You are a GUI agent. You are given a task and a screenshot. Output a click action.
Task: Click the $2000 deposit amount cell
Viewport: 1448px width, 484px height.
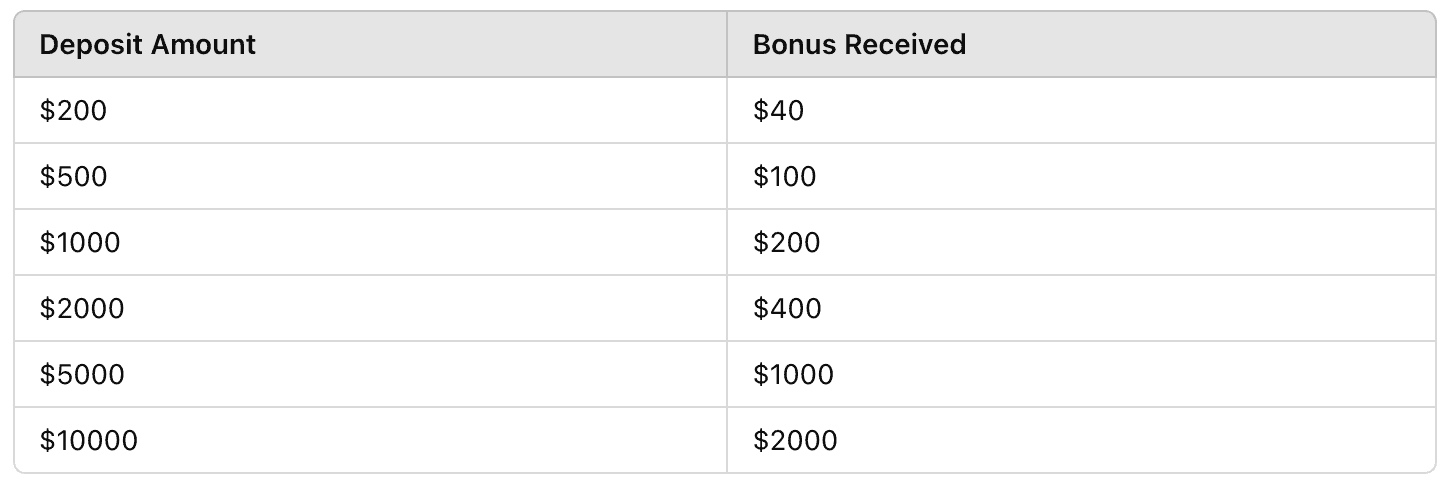point(82,309)
